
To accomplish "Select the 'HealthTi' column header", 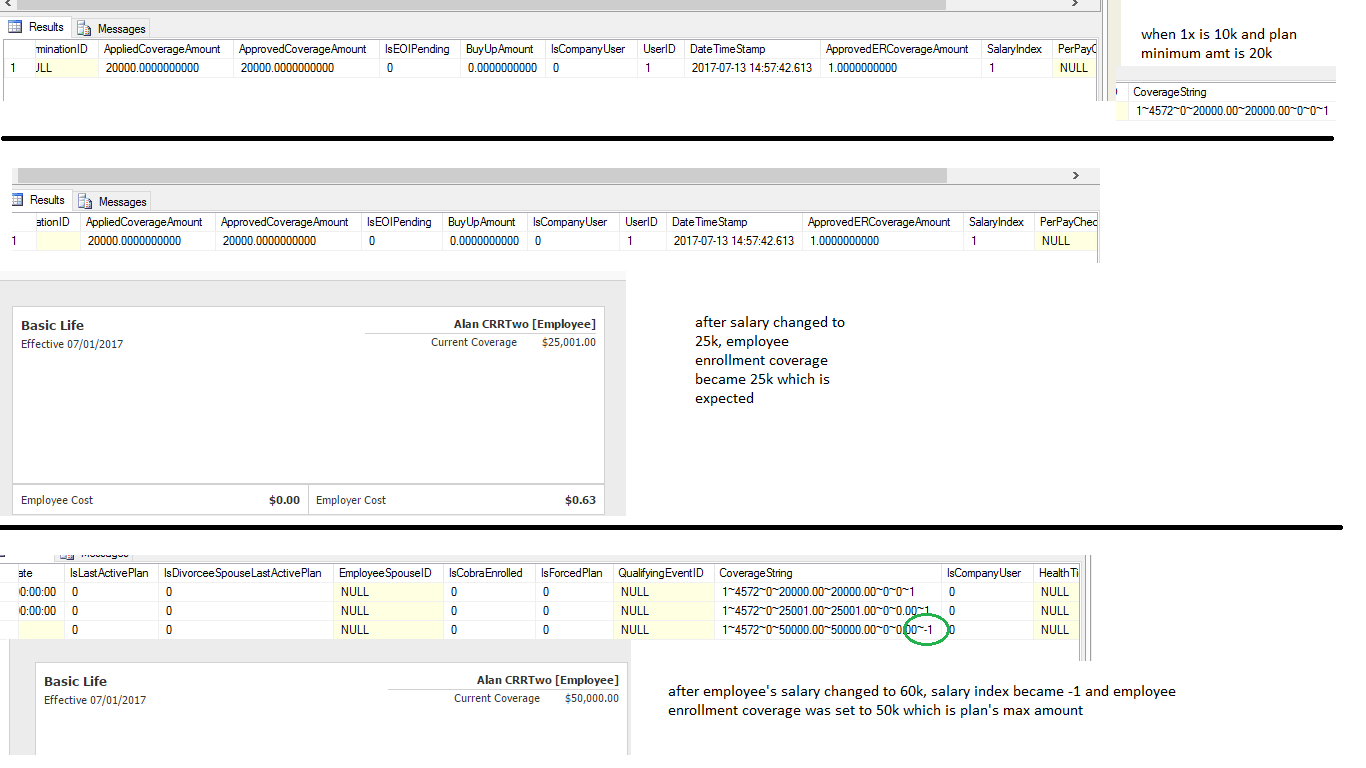I will pyautogui.click(x=1057, y=573).
